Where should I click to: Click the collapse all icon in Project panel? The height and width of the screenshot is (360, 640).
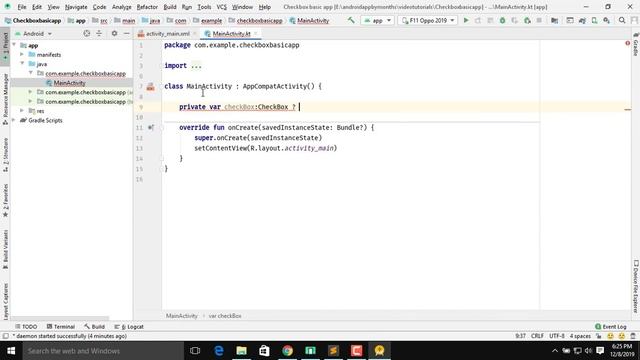click(x=99, y=33)
